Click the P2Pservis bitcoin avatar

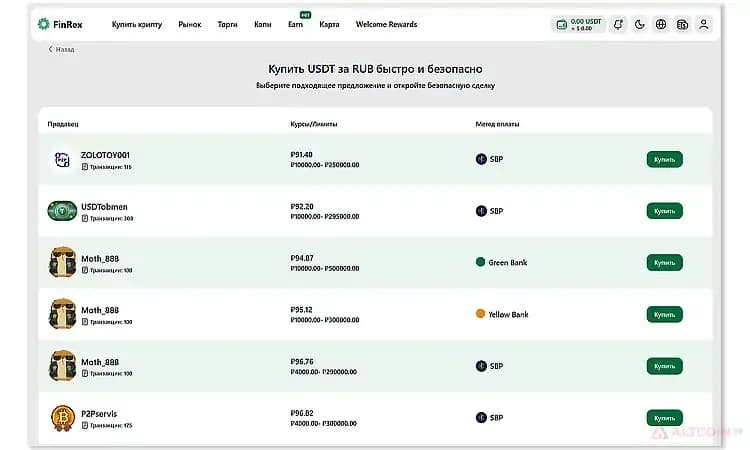pyautogui.click(x=63, y=418)
